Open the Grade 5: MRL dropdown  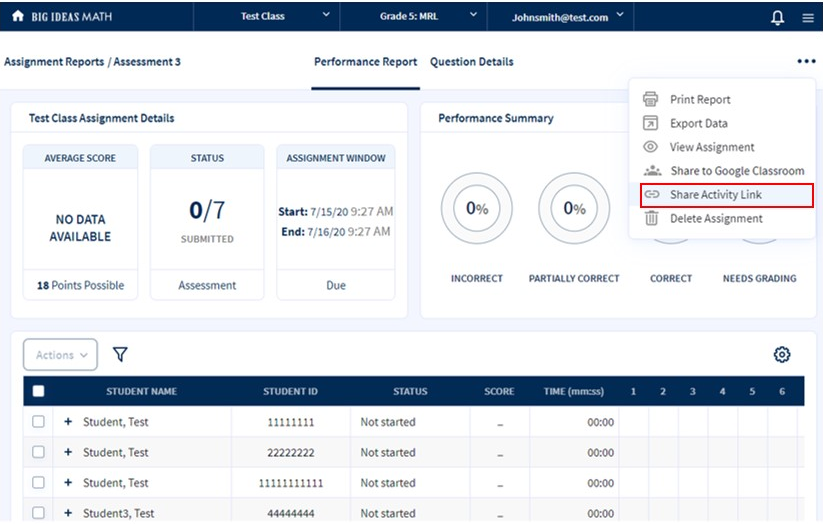pyautogui.click(x=414, y=16)
